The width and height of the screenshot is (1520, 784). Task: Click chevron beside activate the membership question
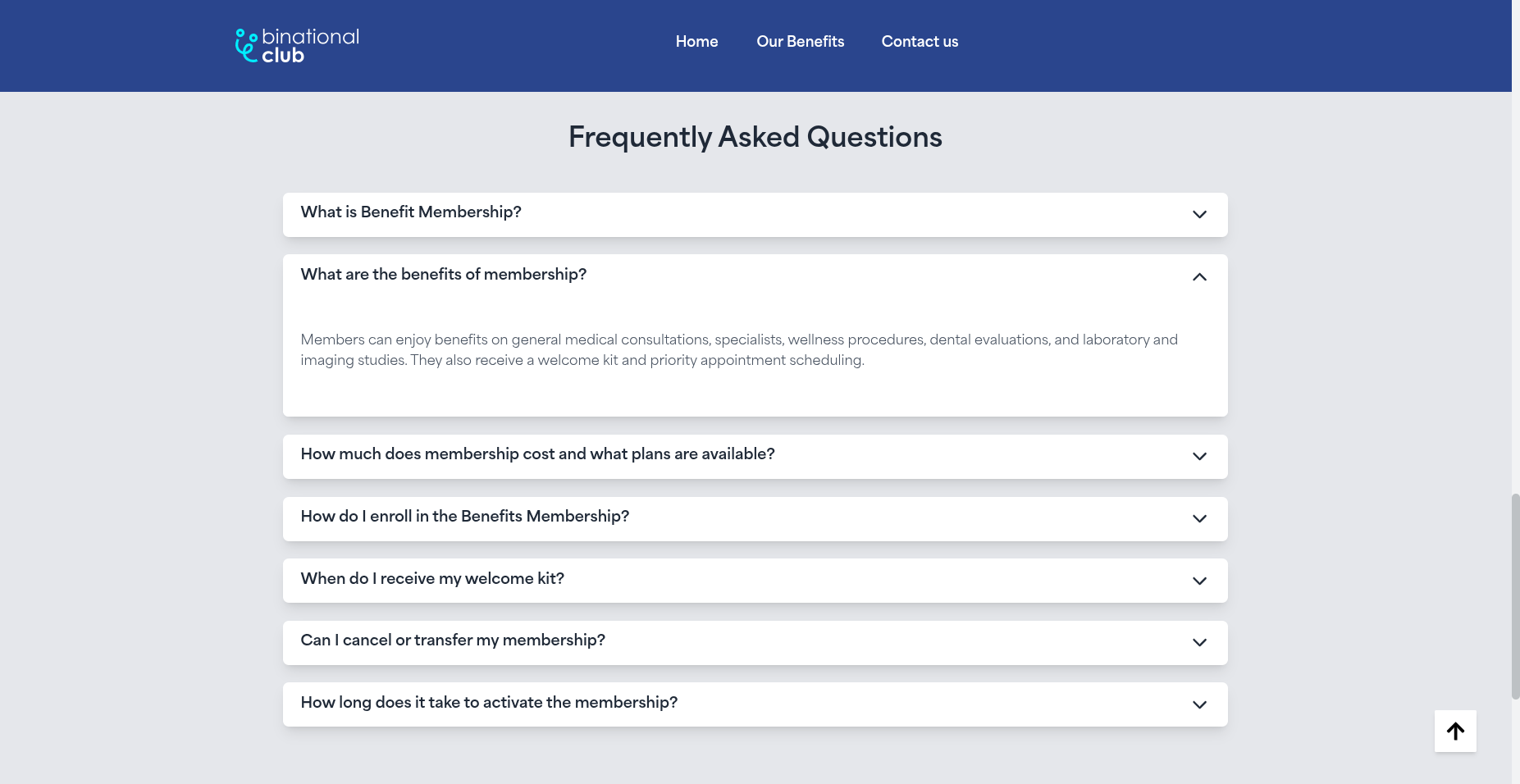tap(1199, 705)
